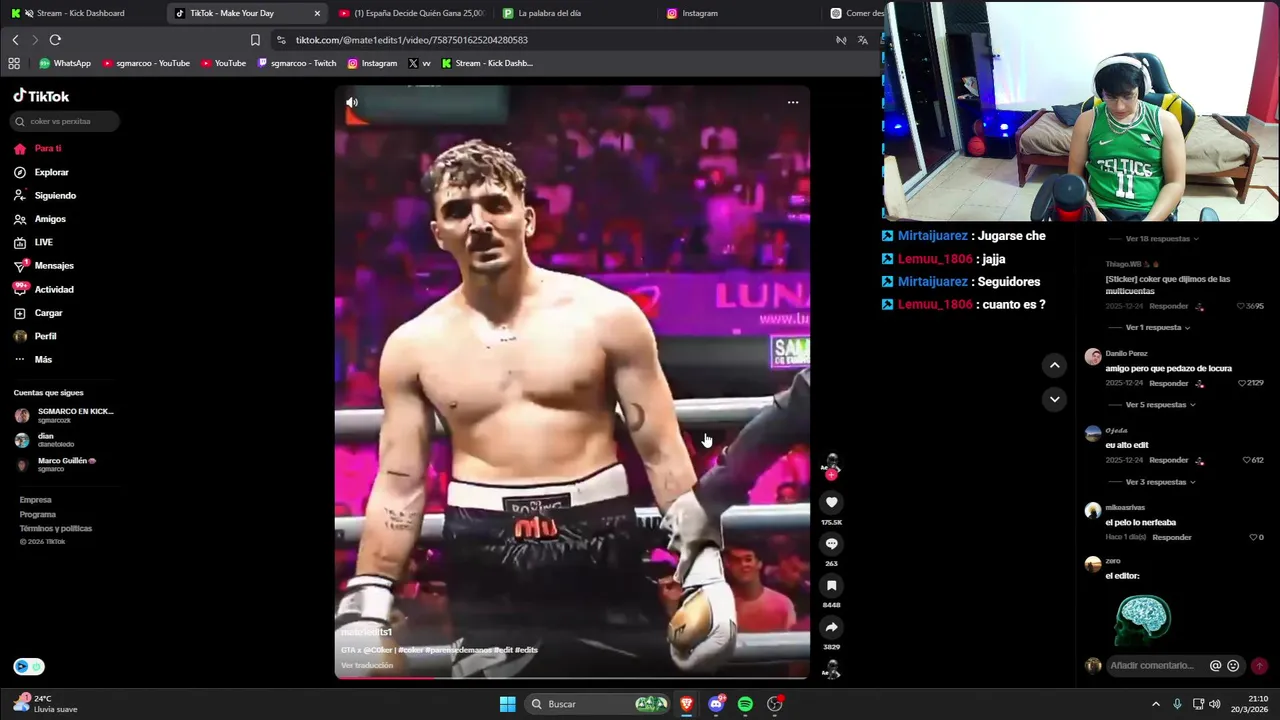Screen dimensions: 1280x720
Task: Click Ver traducción under the caption
Action: click(x=367, y=666)
